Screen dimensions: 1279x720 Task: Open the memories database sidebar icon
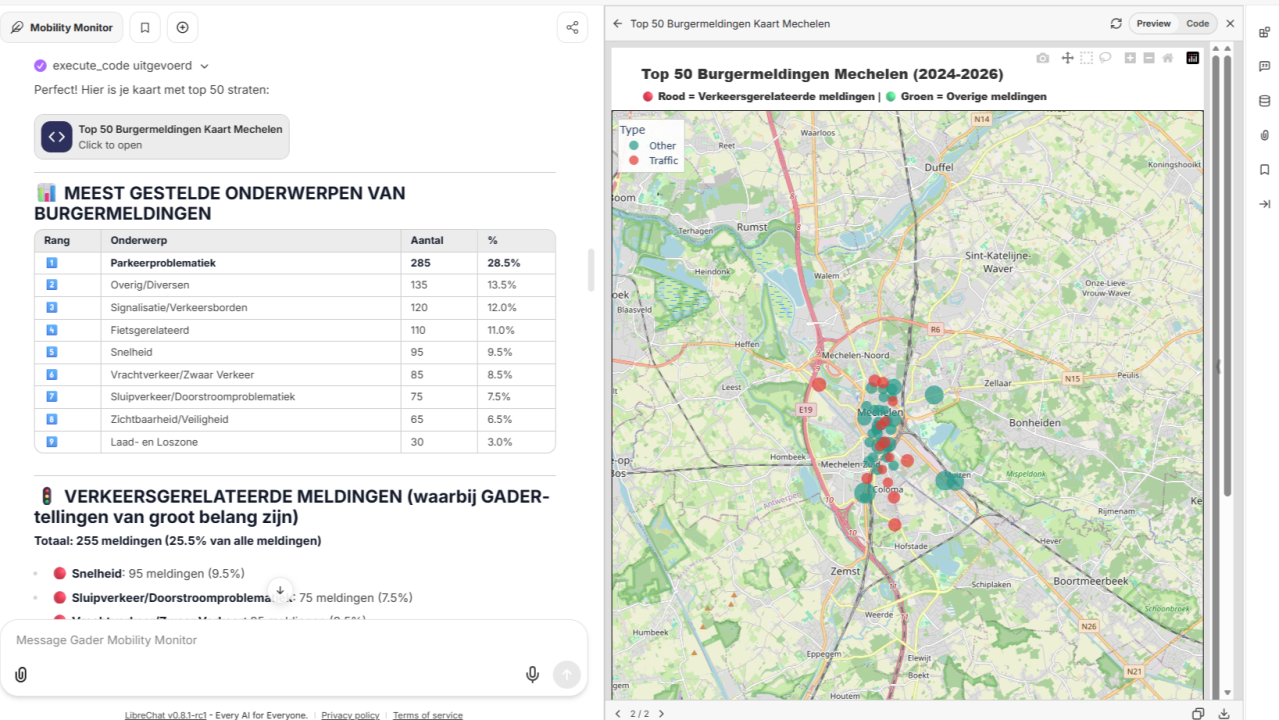pos(1264,101)
